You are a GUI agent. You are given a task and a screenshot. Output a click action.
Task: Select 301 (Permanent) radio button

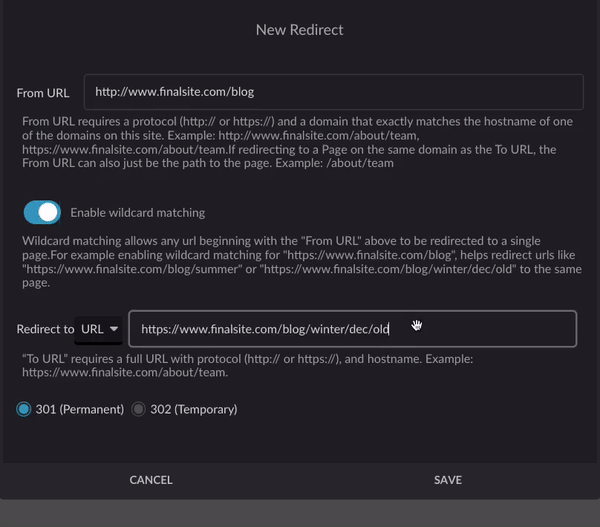coord(24,409)
